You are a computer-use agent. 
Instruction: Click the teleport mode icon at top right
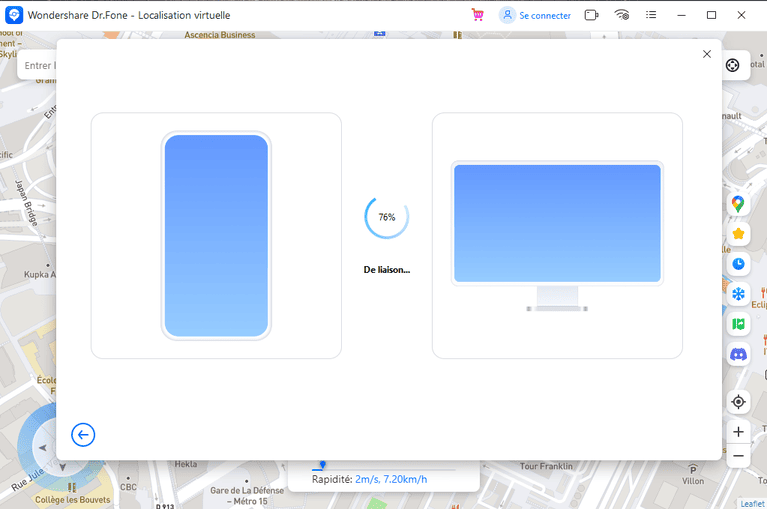pyautogui.click(x=732, y=65)
